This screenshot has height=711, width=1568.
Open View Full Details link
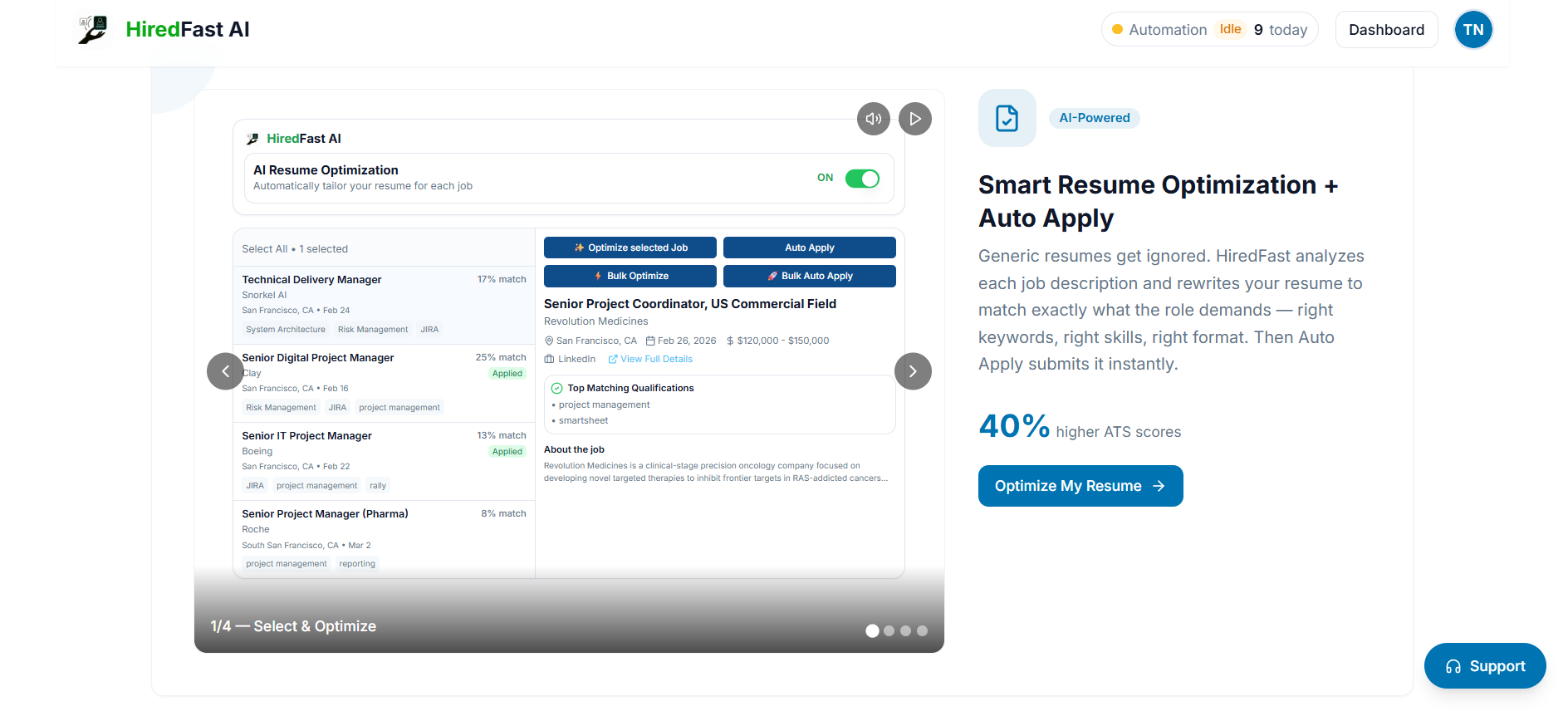[x=650, y=359]
